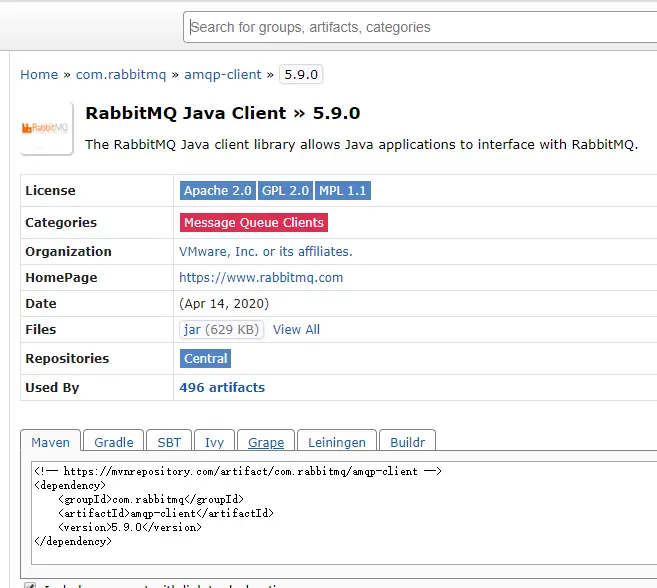Switch to the Leiningen tab
The width and height of the screenshot is (657, 588).
pos(337,441)
